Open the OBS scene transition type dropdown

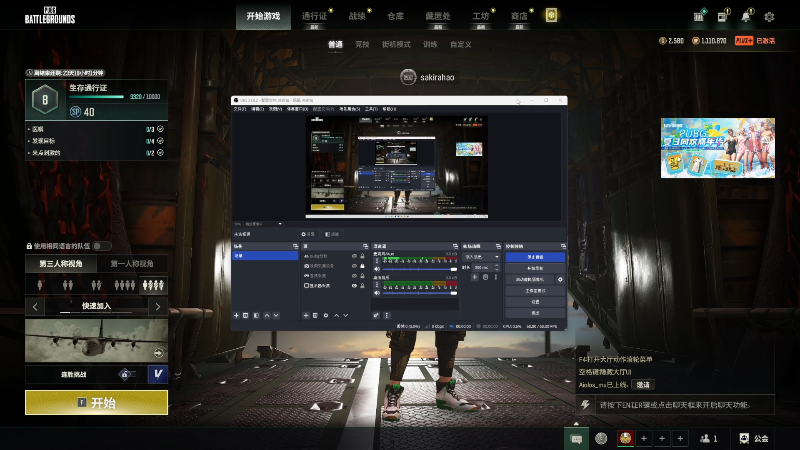point(481,257)
